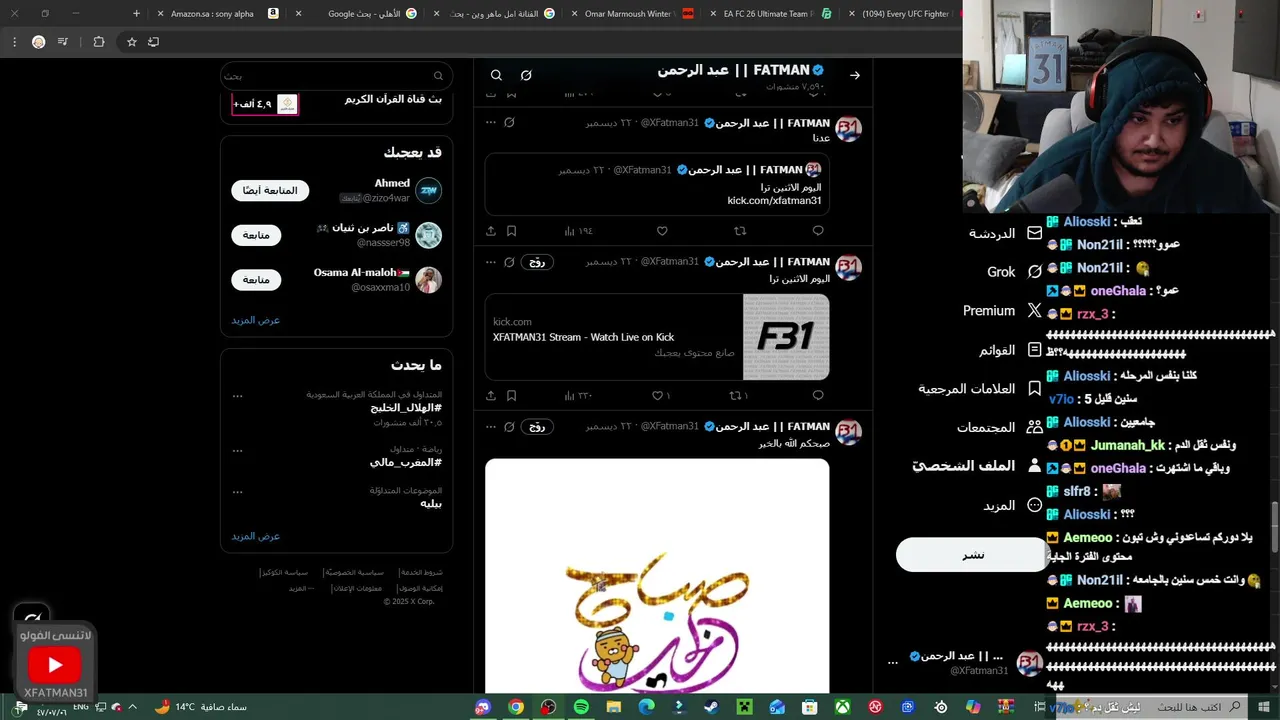Open trend #المغرب_مالي
This screenshot has width=1280, height=720.
406,462
